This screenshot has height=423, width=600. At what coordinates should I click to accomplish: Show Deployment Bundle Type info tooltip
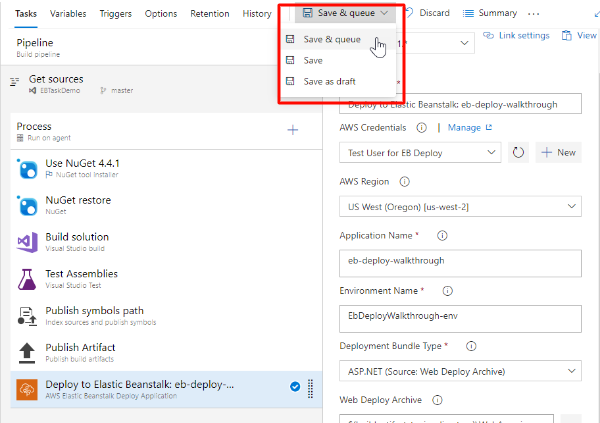(x=471, y=346)
